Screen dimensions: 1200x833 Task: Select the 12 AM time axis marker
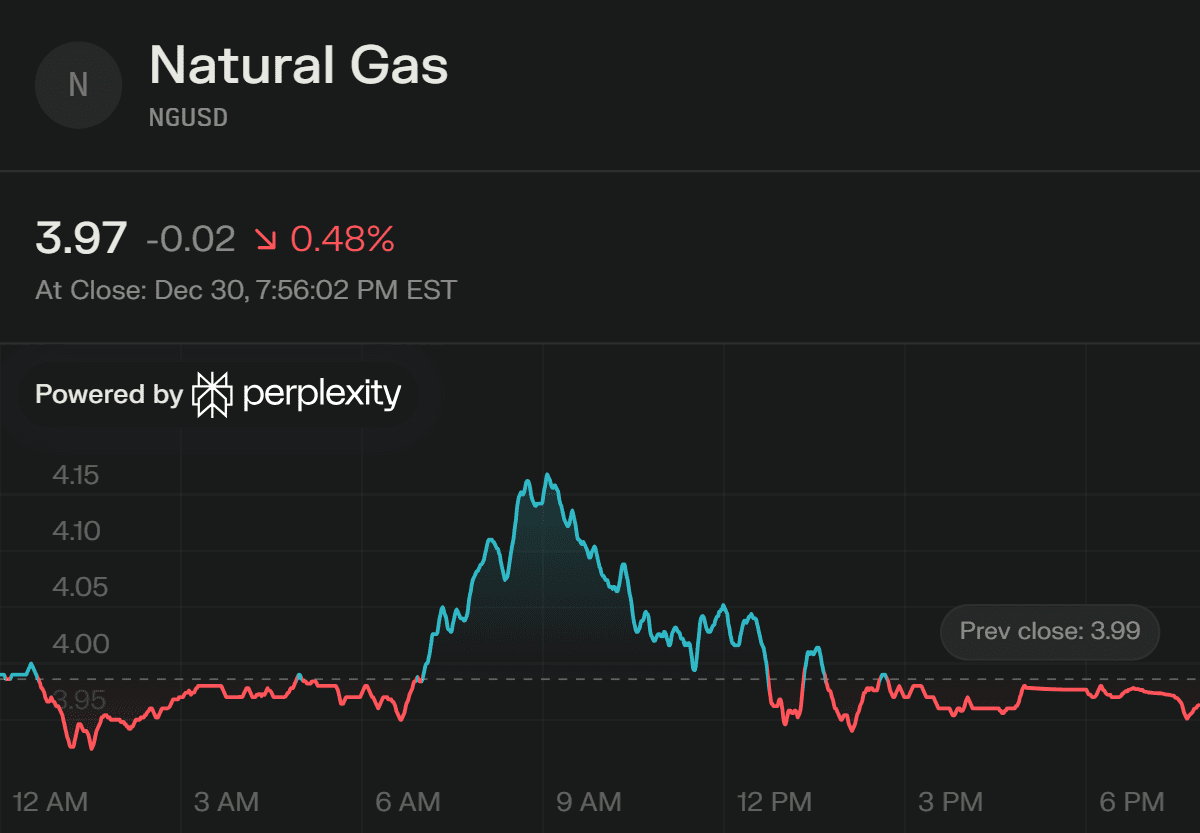pos(50,801)
